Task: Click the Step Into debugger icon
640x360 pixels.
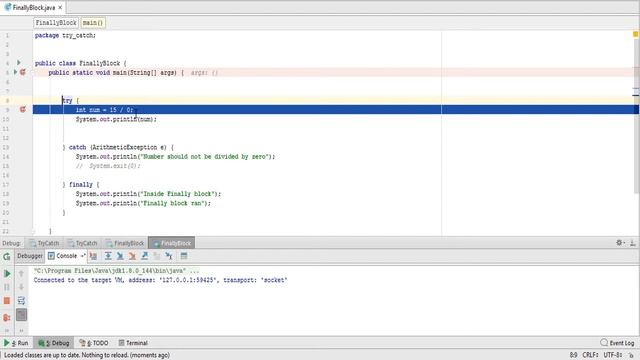Action: point(120,256)
